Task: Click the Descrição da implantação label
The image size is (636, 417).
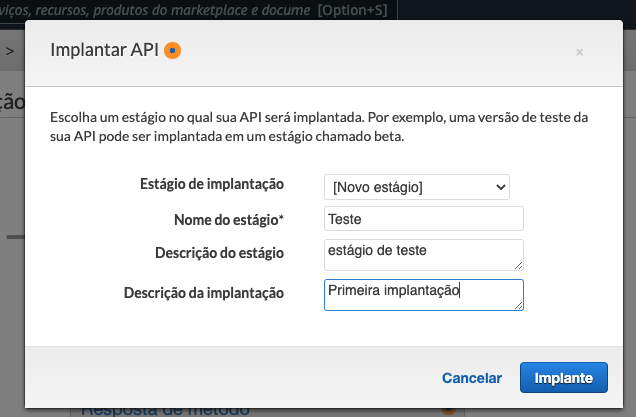Action: point(204,293)
